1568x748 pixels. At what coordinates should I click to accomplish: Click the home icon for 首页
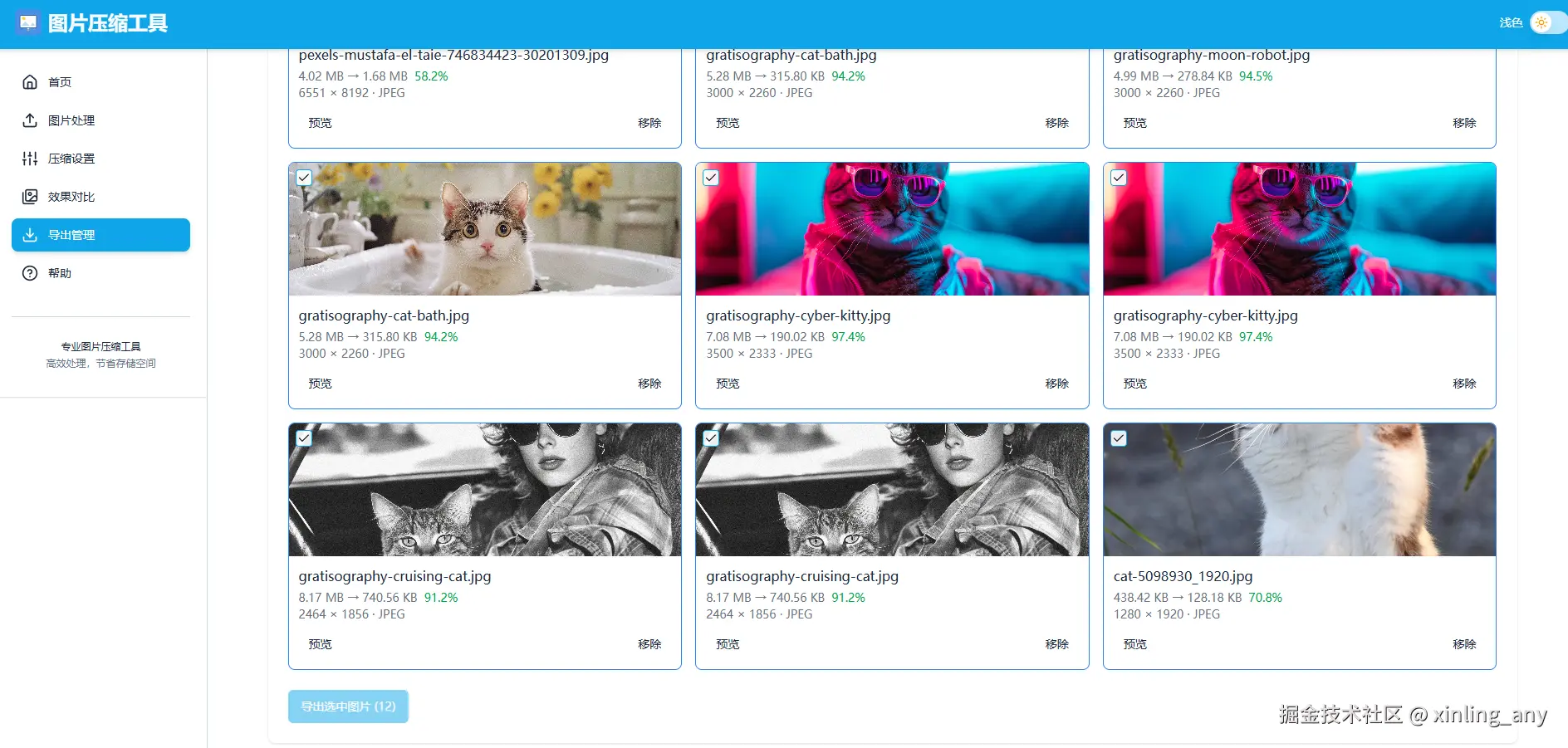(30, 82)
